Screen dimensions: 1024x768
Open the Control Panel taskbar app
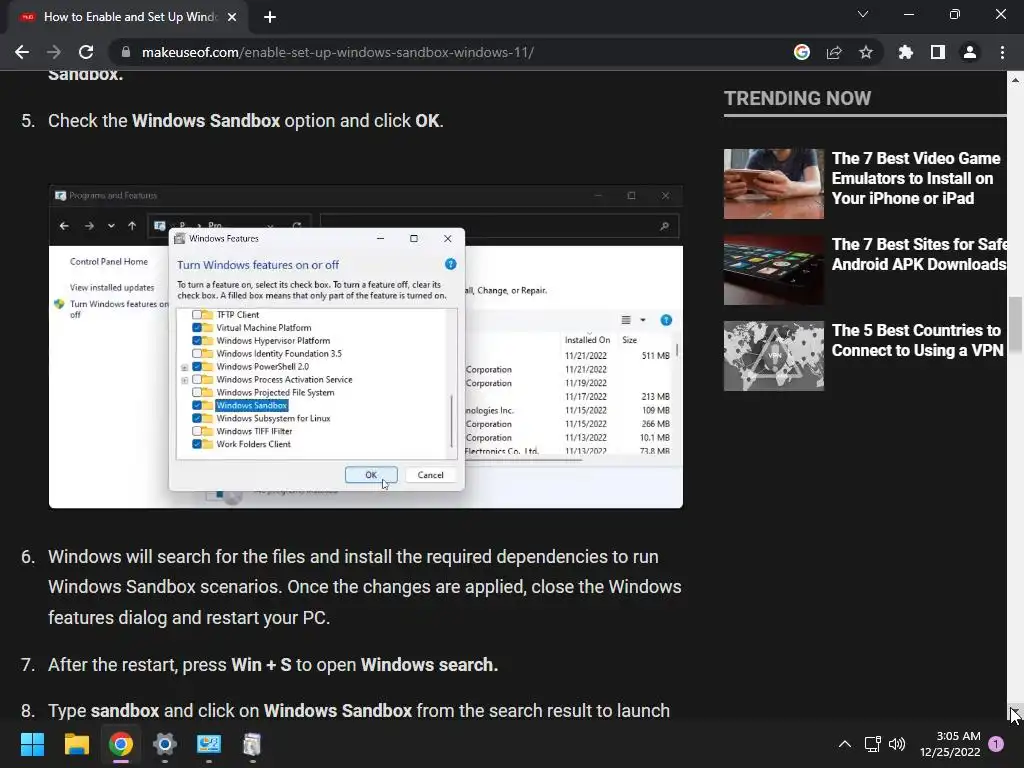coord(209,744)
